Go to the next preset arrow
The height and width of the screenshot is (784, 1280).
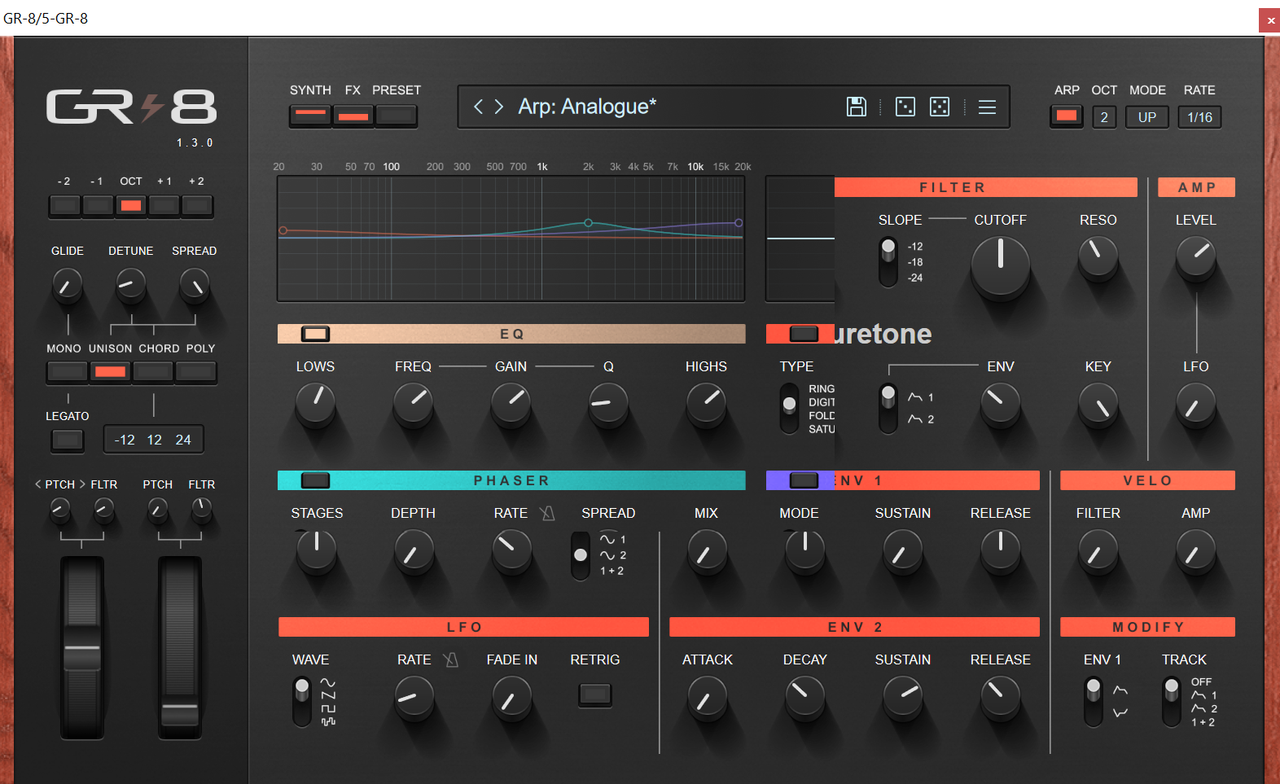pos(498,107)
